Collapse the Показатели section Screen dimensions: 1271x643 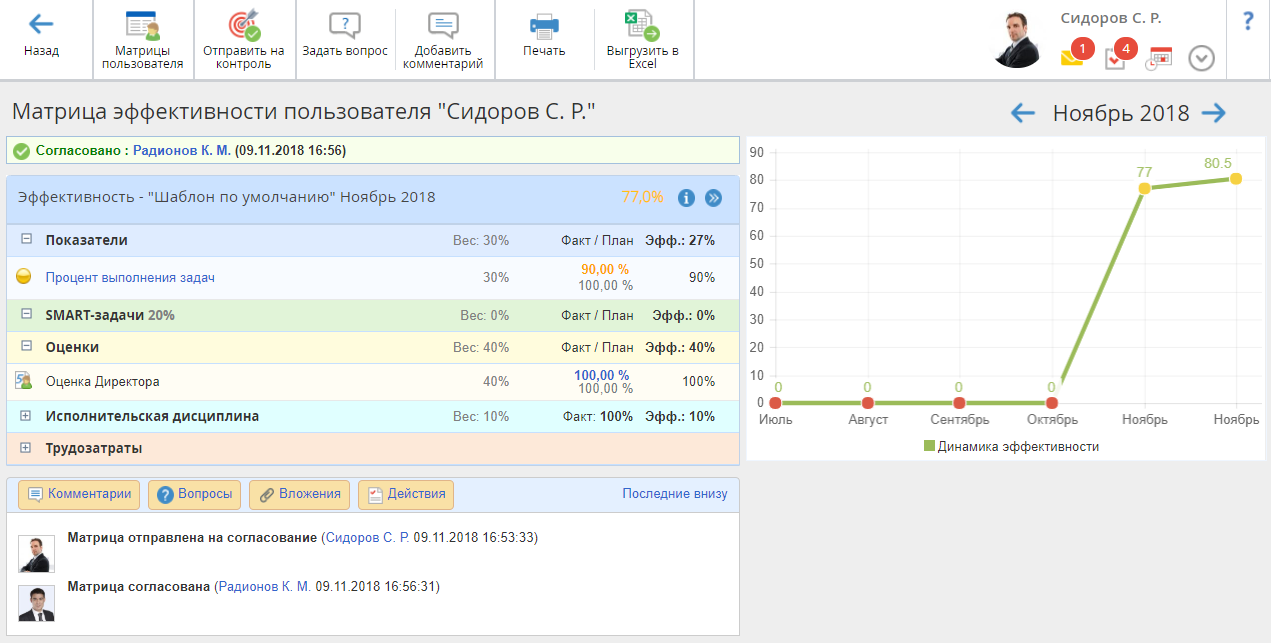coord(26,240)
